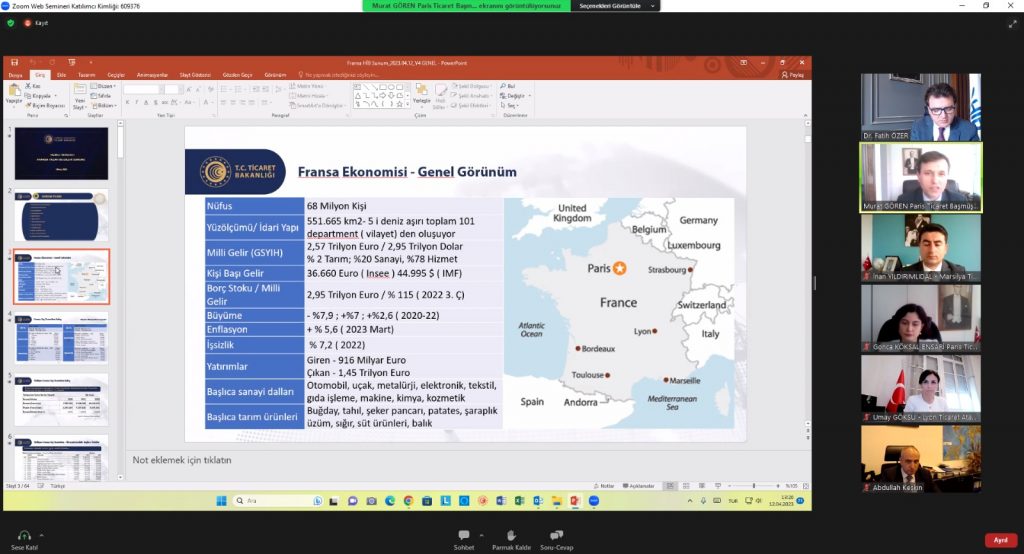1024x554 pixels.
Task: Open the Bölüm section dropdown
Action: tap(104, 106)
